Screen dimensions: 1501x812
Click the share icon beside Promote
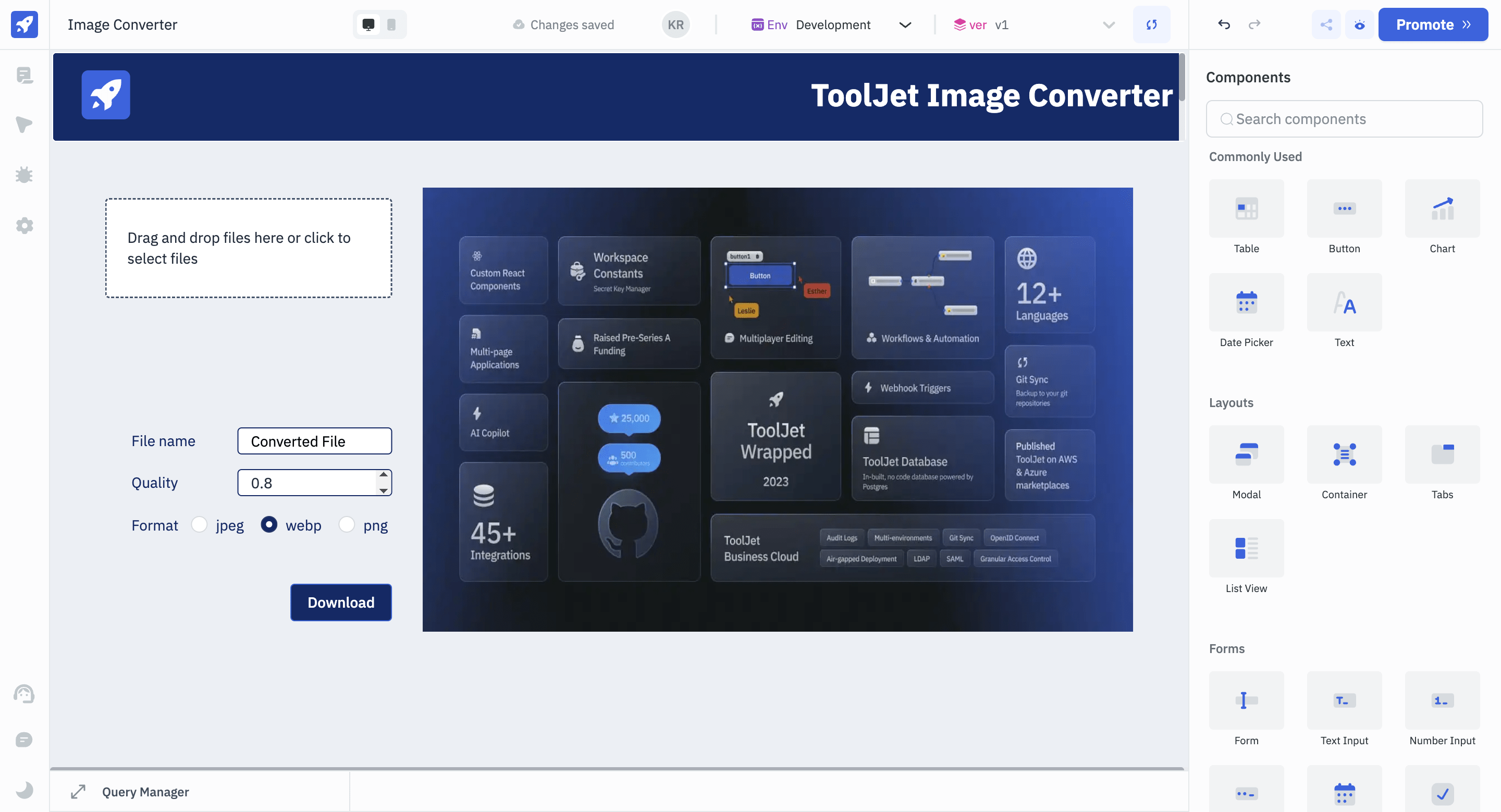1325,24
